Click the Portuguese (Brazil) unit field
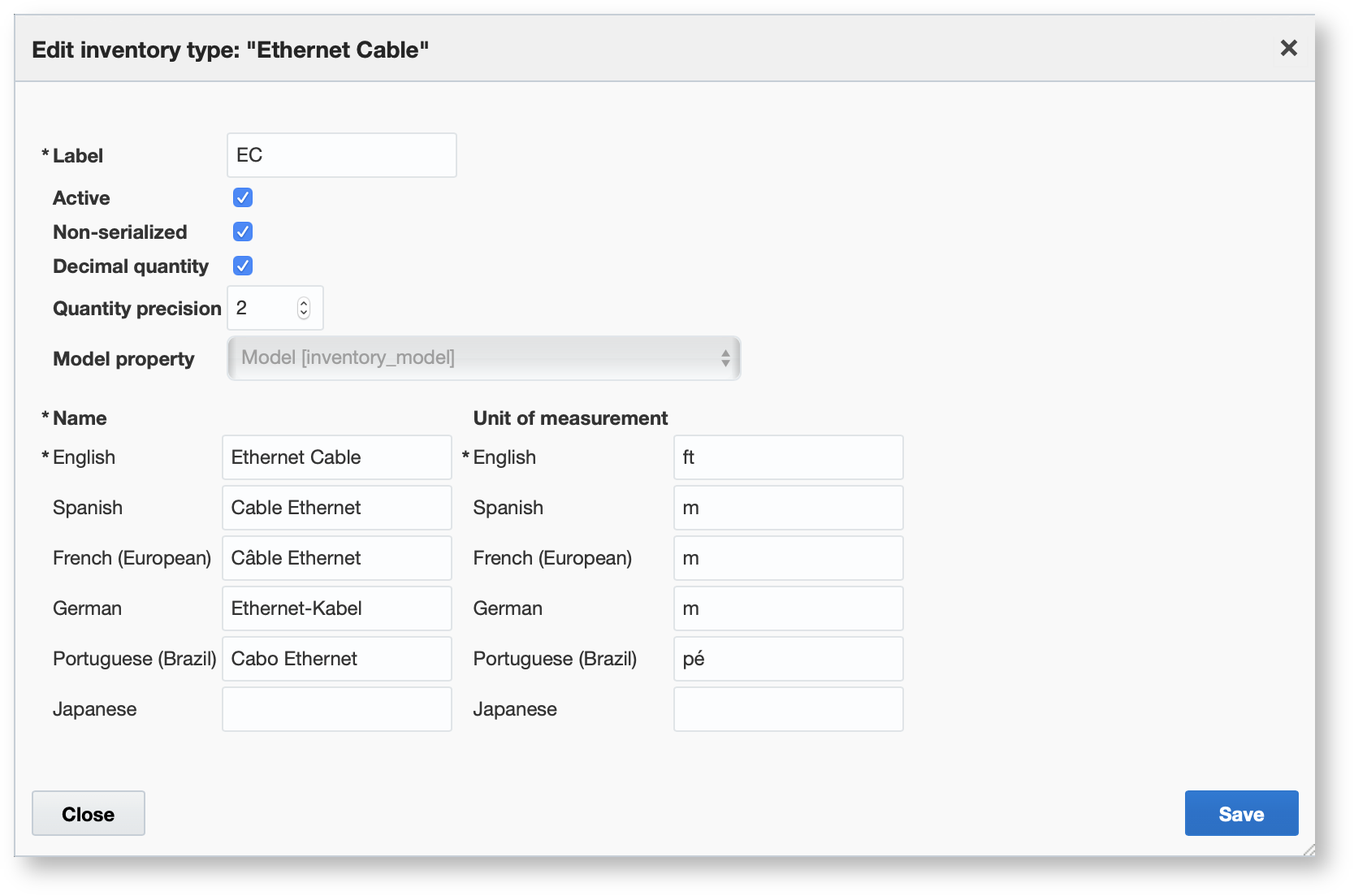 point(788,659)
